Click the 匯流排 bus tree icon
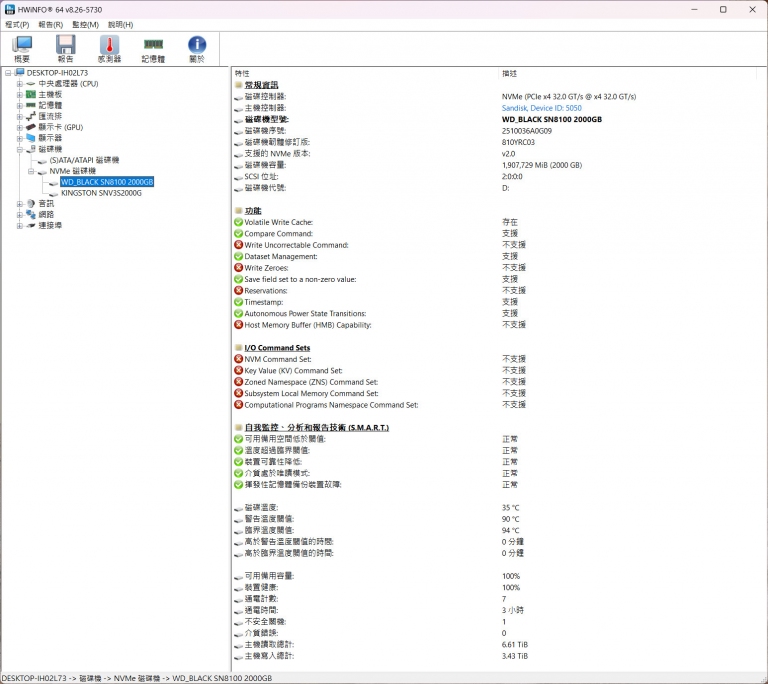The height and width of the screenshot is (684, 768). click(31, 116)
